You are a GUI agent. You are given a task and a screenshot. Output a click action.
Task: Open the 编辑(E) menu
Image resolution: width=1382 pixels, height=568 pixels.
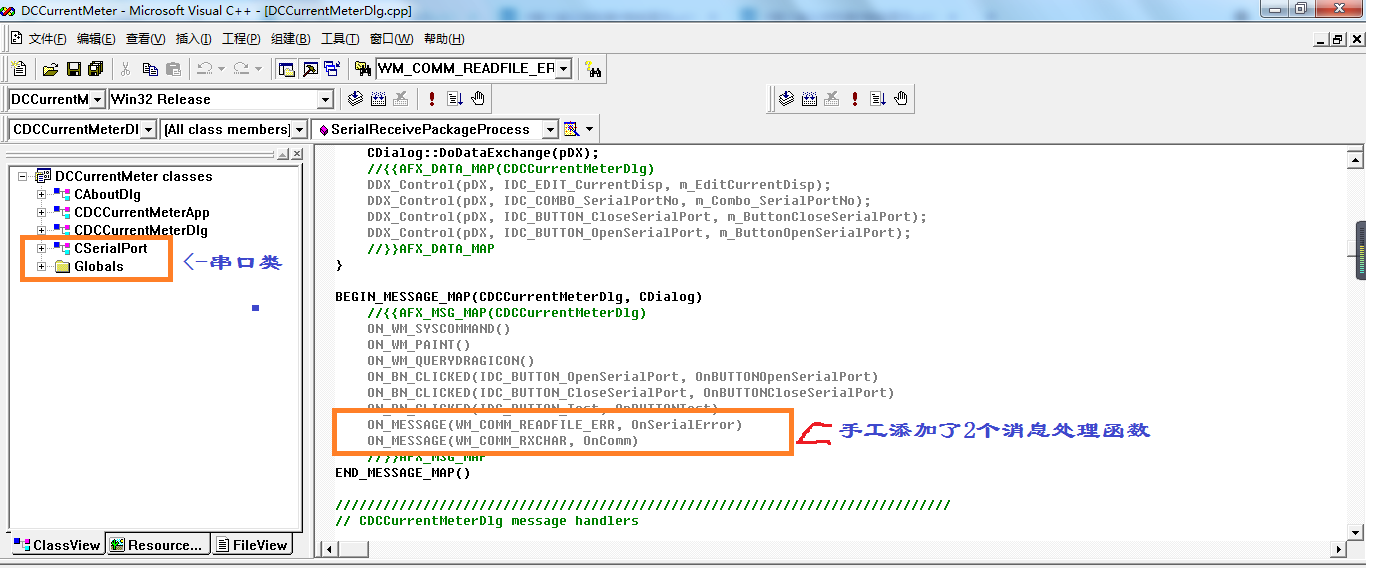coord(96,39)
